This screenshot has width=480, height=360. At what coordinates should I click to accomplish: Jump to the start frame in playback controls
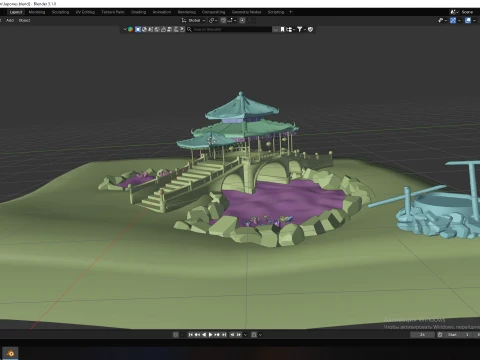[x=191, y=335]
